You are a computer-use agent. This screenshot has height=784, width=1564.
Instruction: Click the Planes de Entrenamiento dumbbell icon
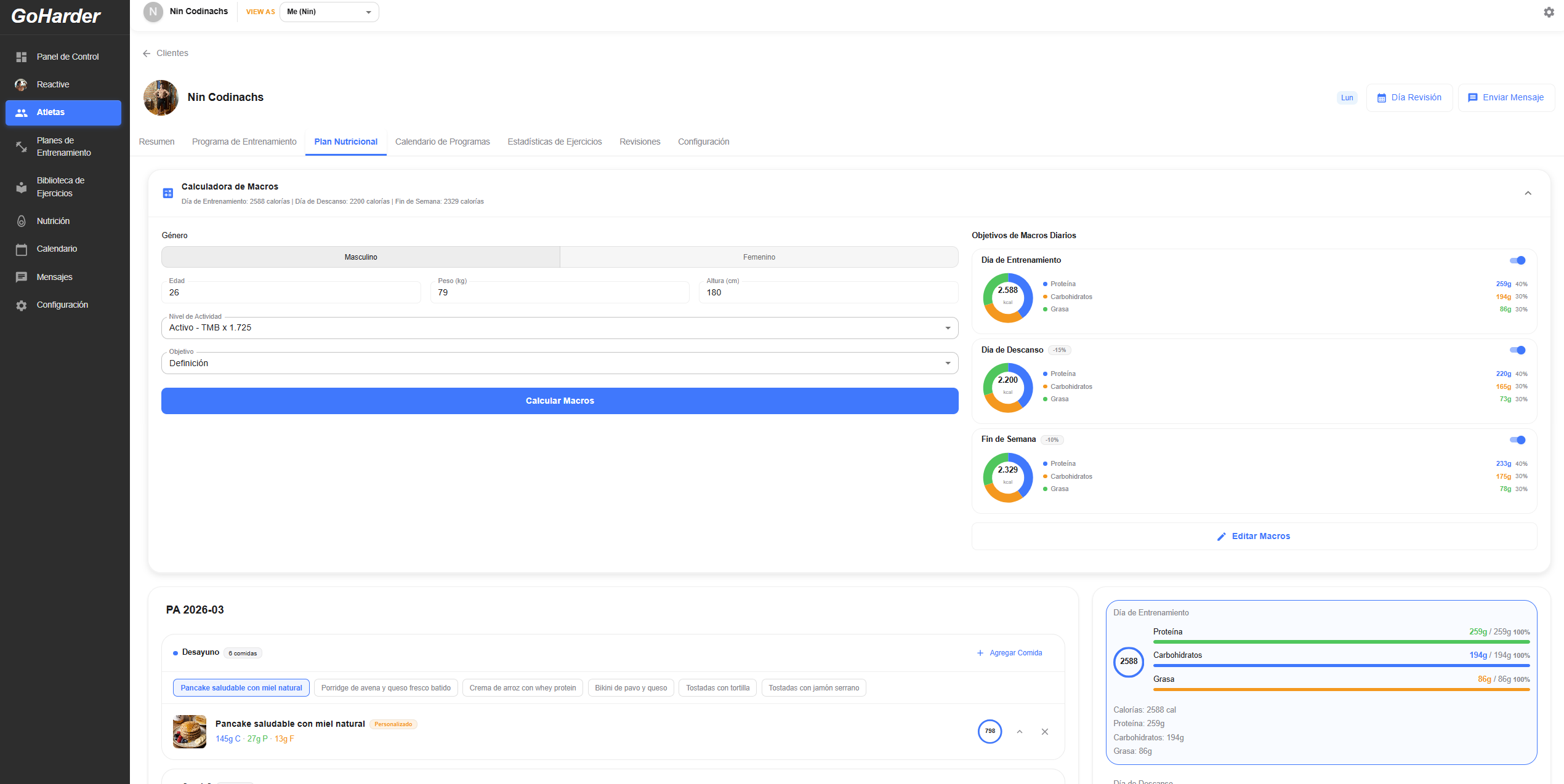[x=22, y=146]
